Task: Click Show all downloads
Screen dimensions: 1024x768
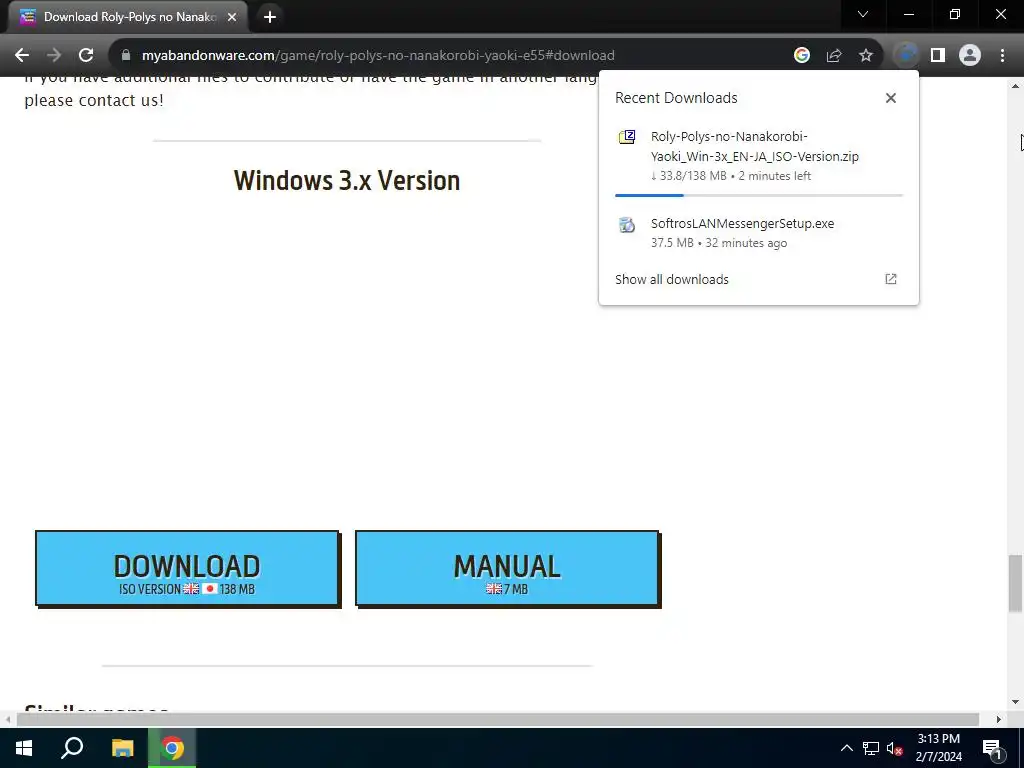Action: [671, 280]
